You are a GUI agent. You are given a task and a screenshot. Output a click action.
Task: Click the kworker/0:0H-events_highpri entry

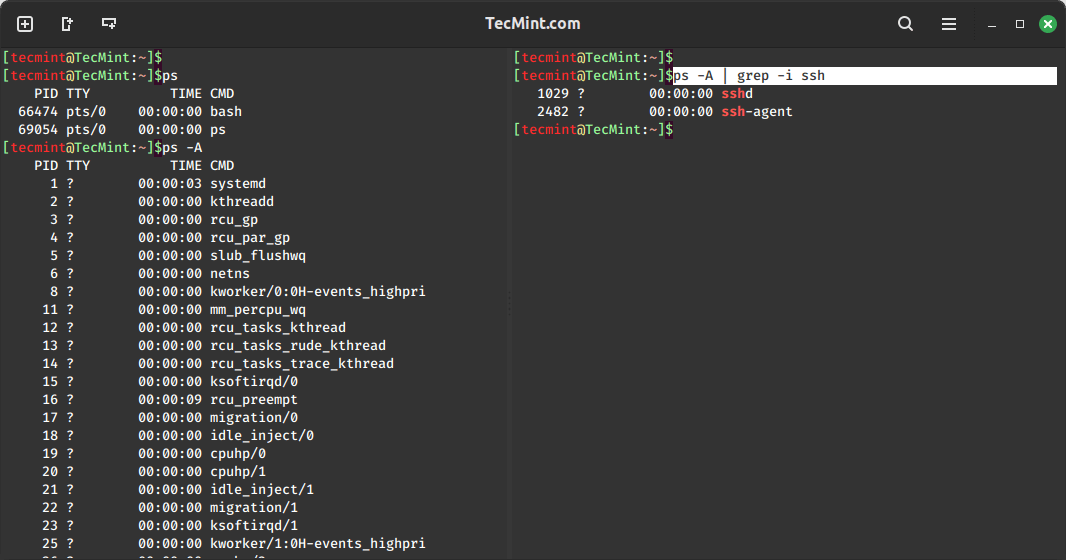click(317, 292)
